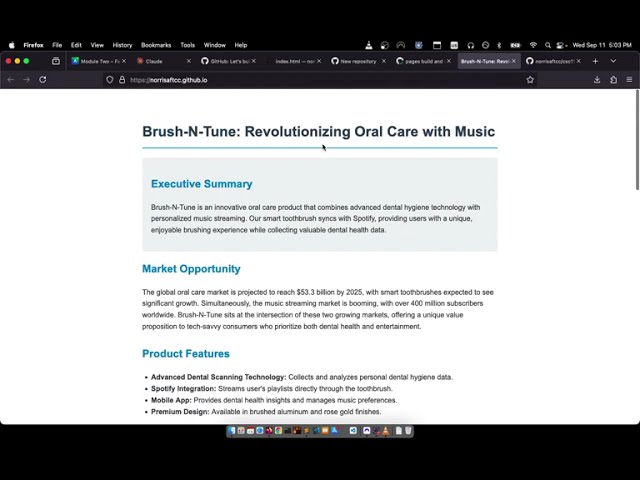Open the Extensions button
The height and width of the screenshot is (480, 640).
(613, 80)
